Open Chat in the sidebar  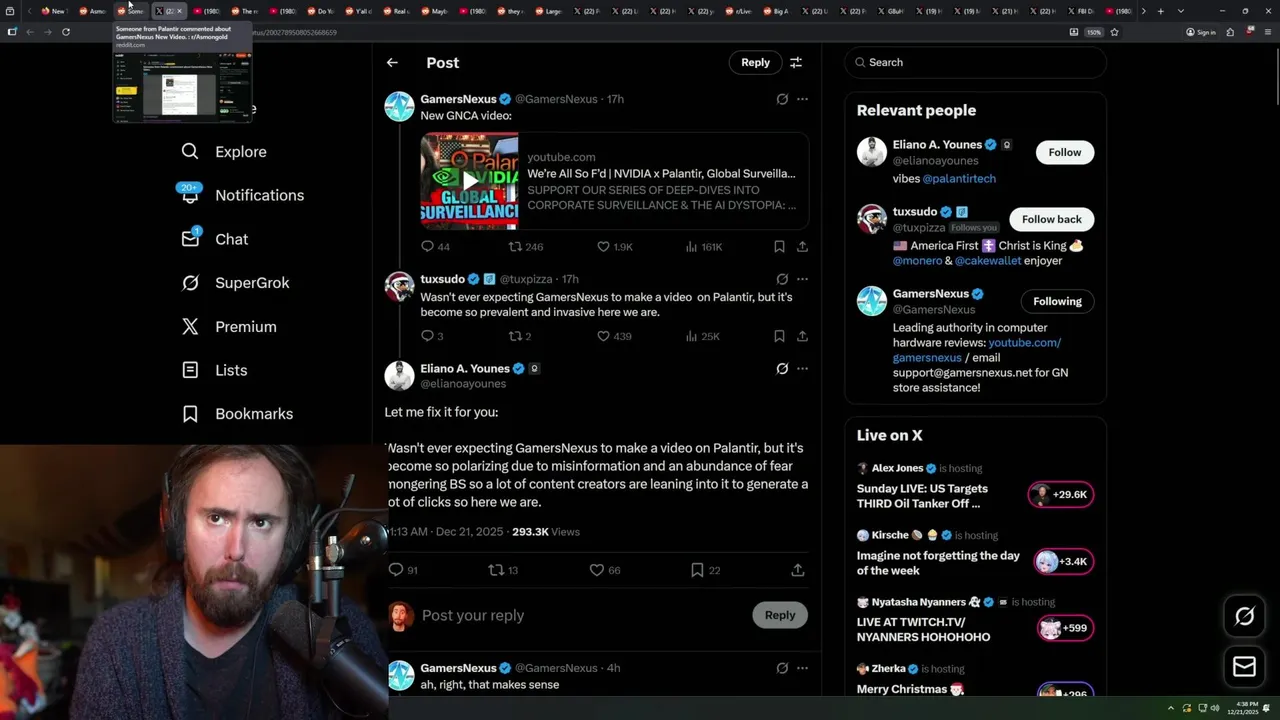click(214, 239)
